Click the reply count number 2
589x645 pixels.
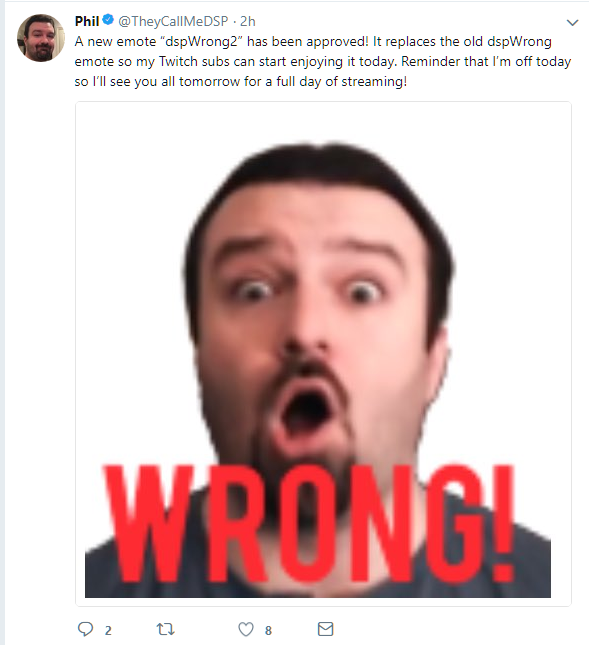[108, 630]
